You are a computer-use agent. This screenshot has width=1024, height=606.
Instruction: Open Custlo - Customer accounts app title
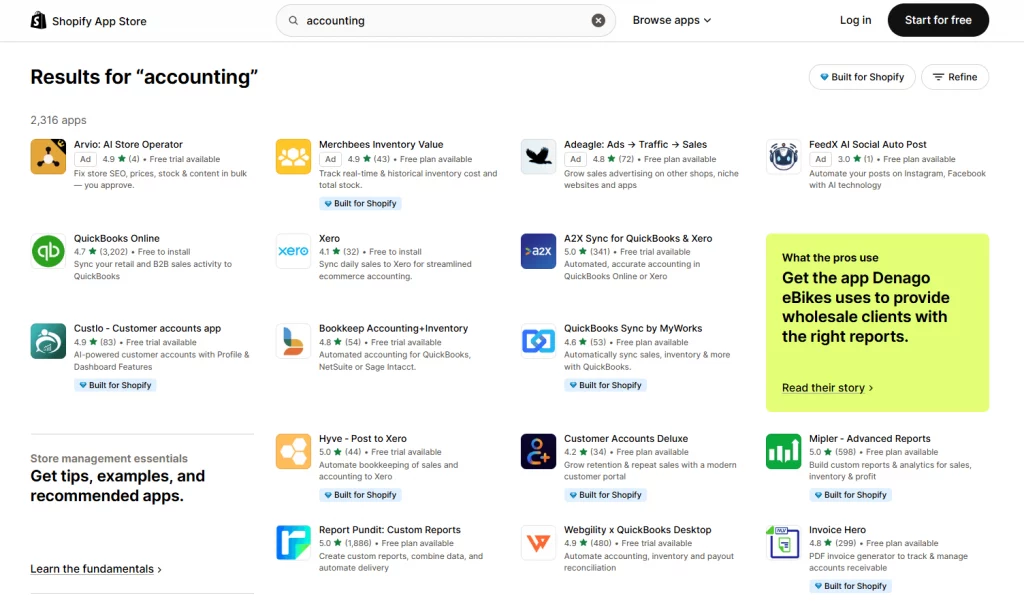[x=148, y=328]
